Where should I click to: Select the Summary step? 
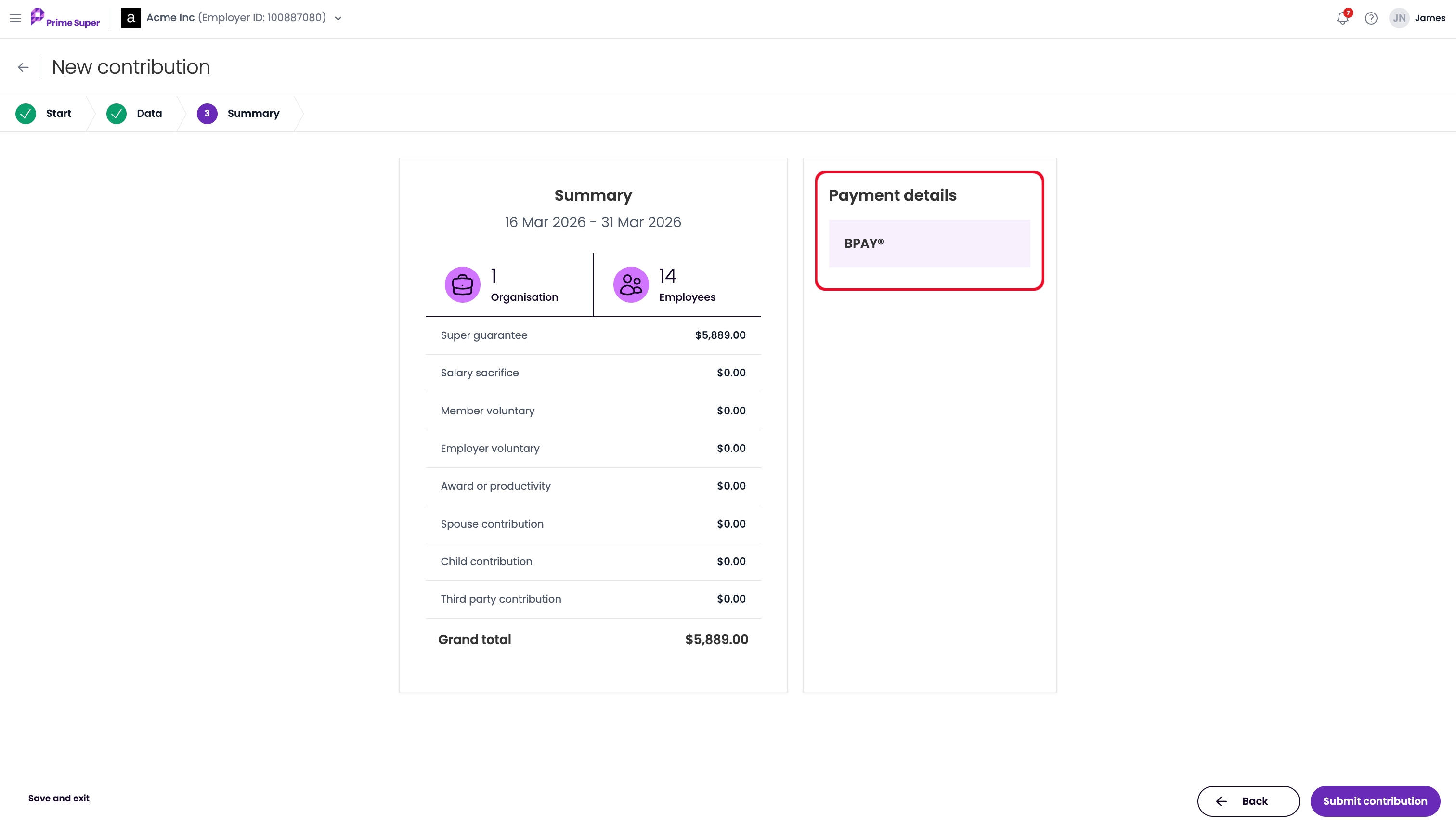click(x=238, y=113)
